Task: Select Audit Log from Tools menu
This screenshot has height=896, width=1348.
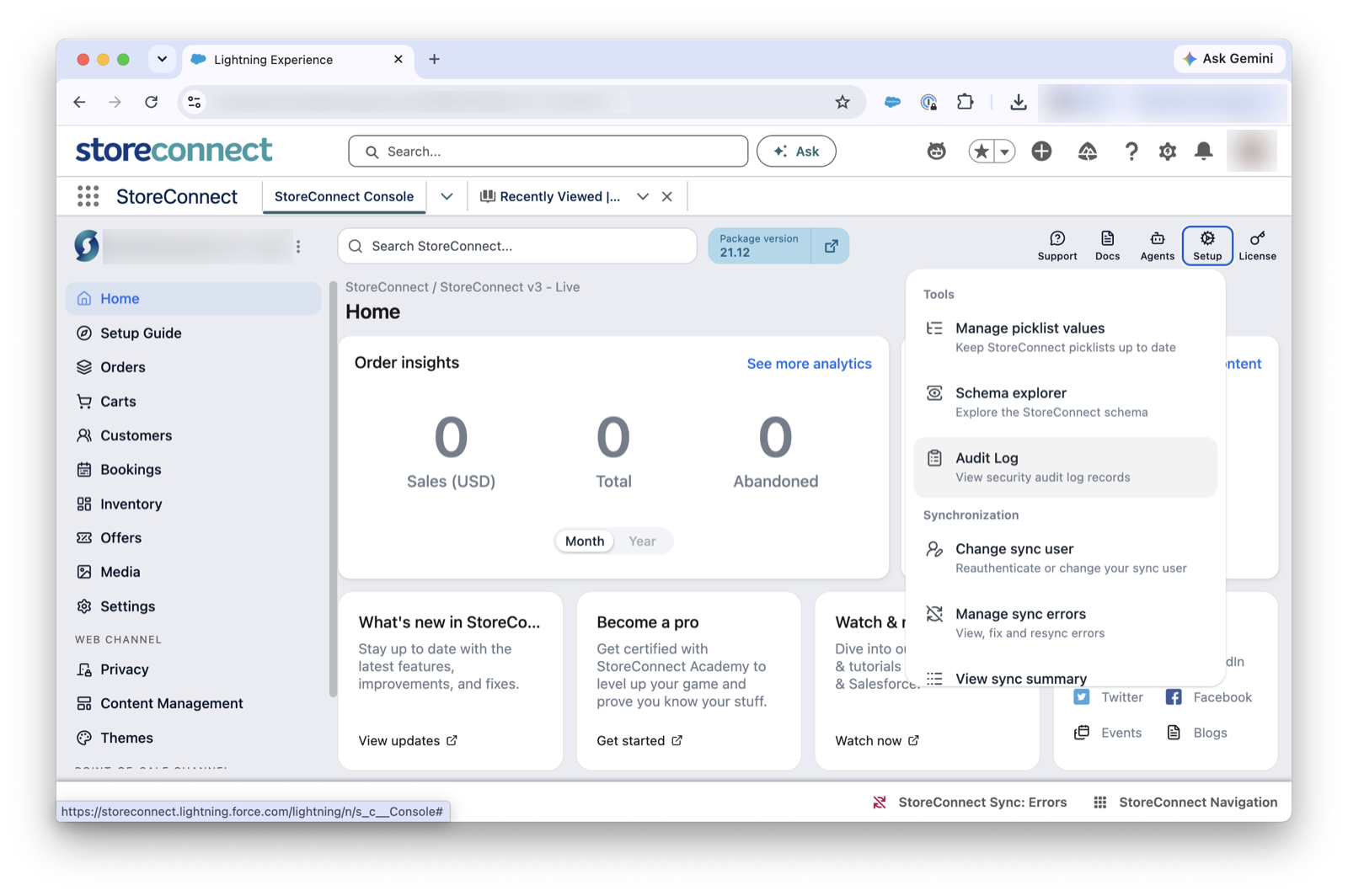Action: click(x=1065, y=467)
